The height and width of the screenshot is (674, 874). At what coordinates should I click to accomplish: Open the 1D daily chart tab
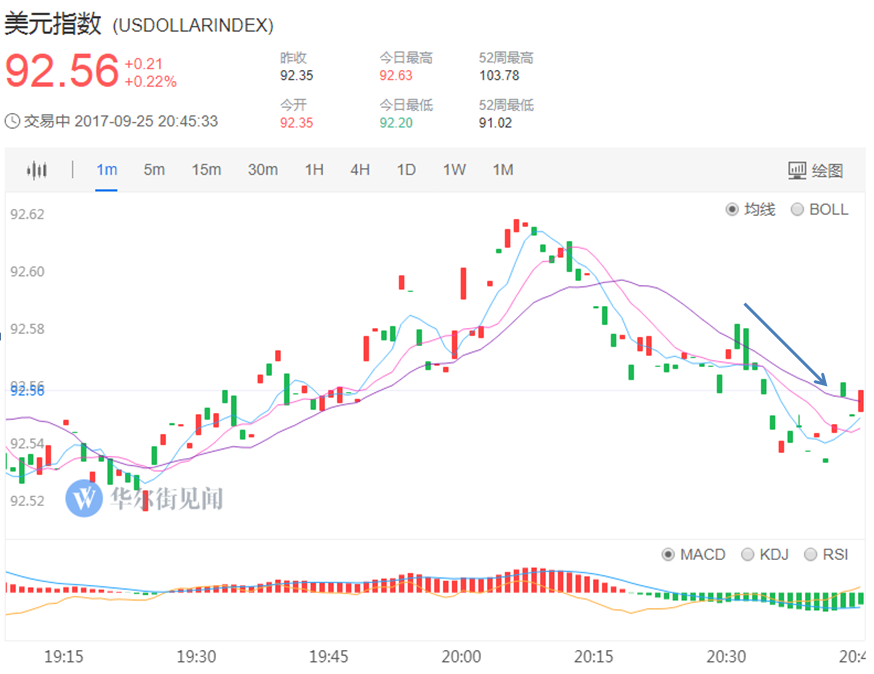click(x=406, y=170)
